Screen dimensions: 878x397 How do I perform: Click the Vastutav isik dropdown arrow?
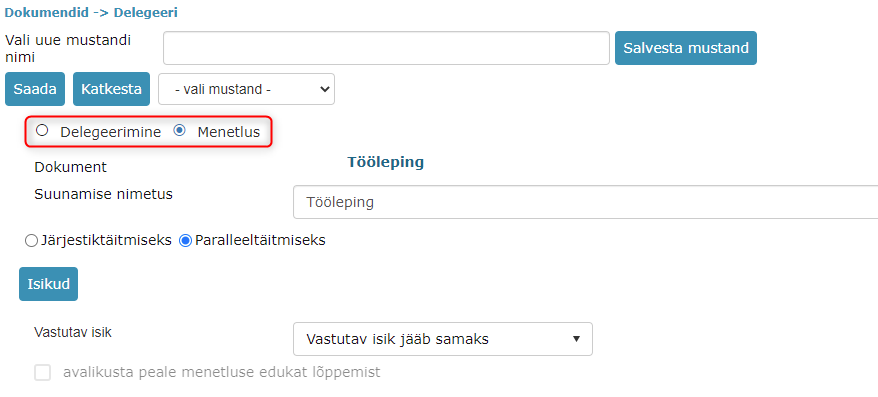[x=576, y=339]
